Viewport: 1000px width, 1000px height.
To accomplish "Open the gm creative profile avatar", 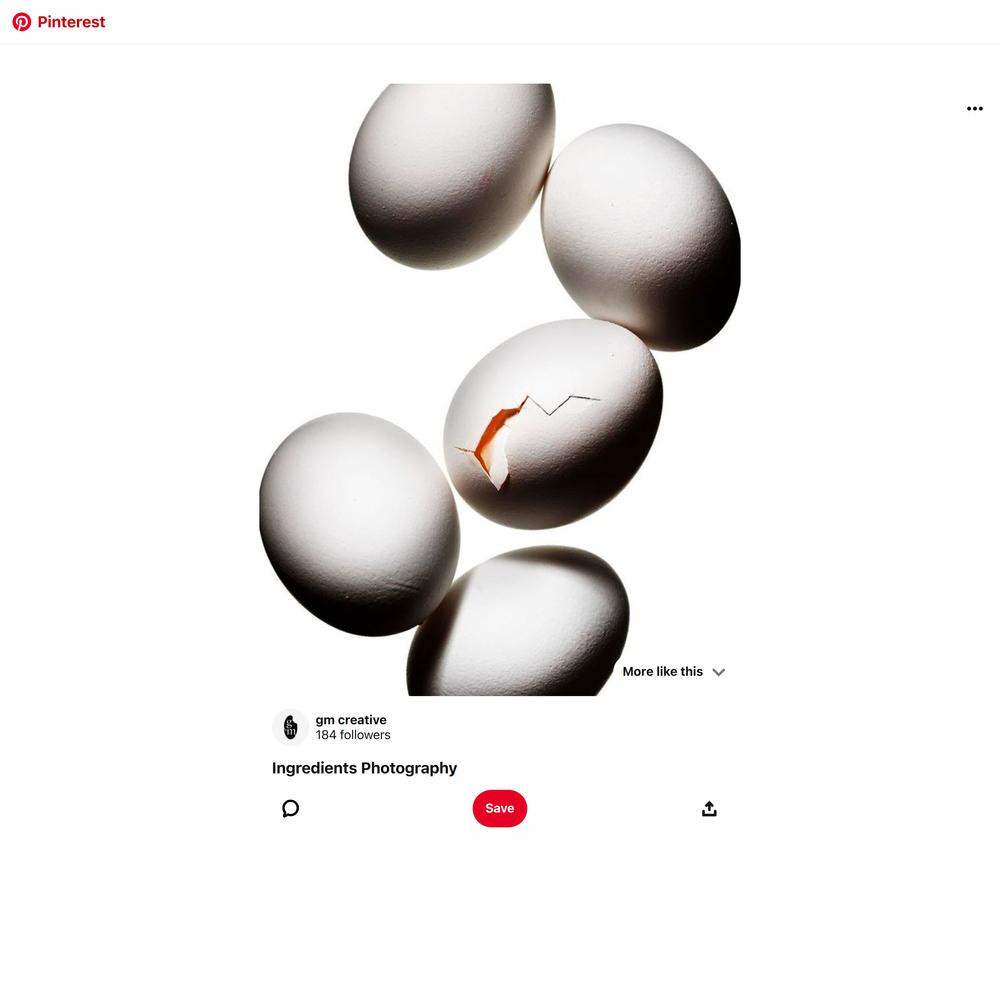I will [x=290, y=727].
